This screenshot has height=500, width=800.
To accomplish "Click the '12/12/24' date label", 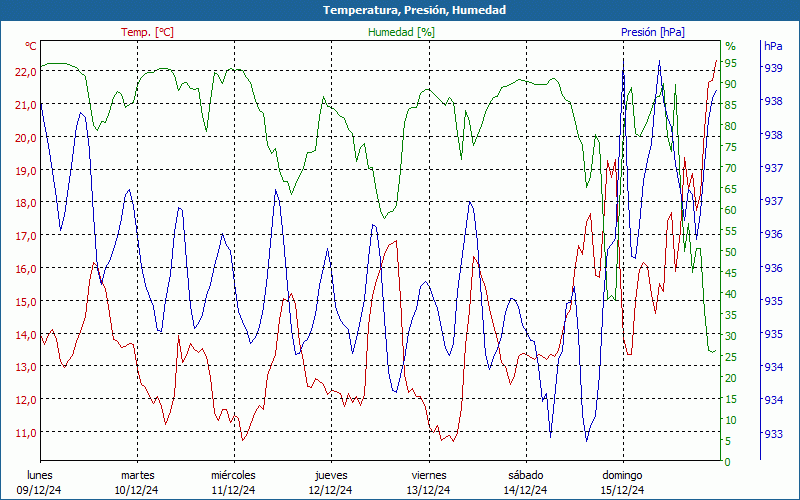I will coord(330,490).
